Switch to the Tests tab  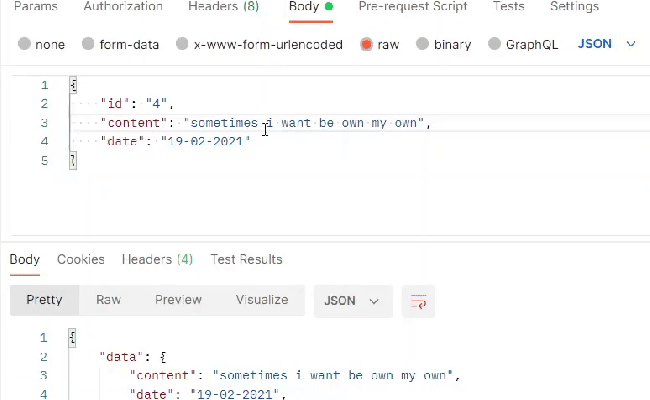tap(509, 7)
